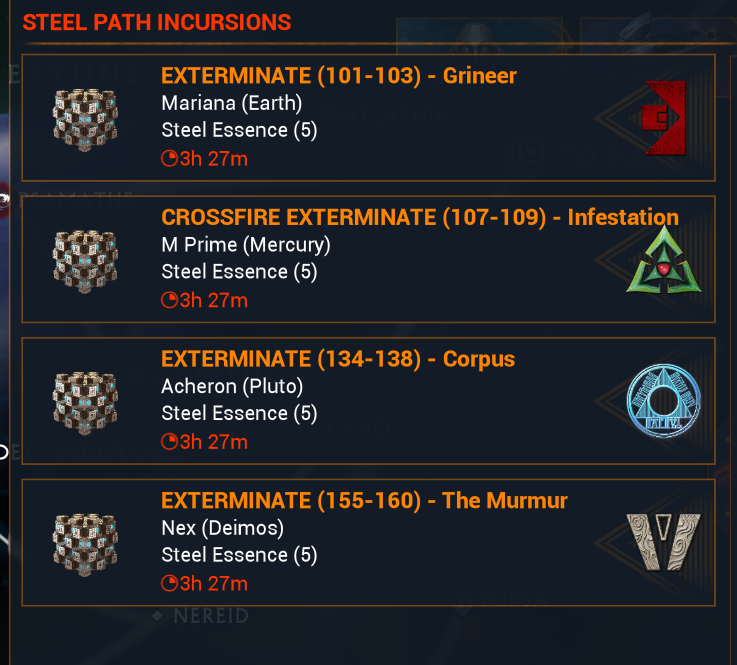Click timer clock icon in Grineer mission

[x=169, y=158]
